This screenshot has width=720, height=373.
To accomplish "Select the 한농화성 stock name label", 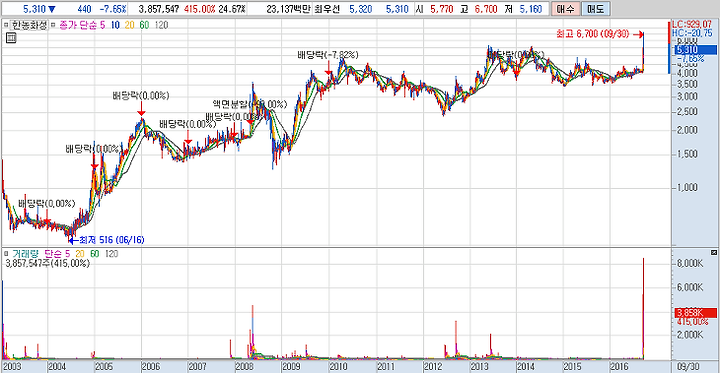I will (x=28, y=26).
